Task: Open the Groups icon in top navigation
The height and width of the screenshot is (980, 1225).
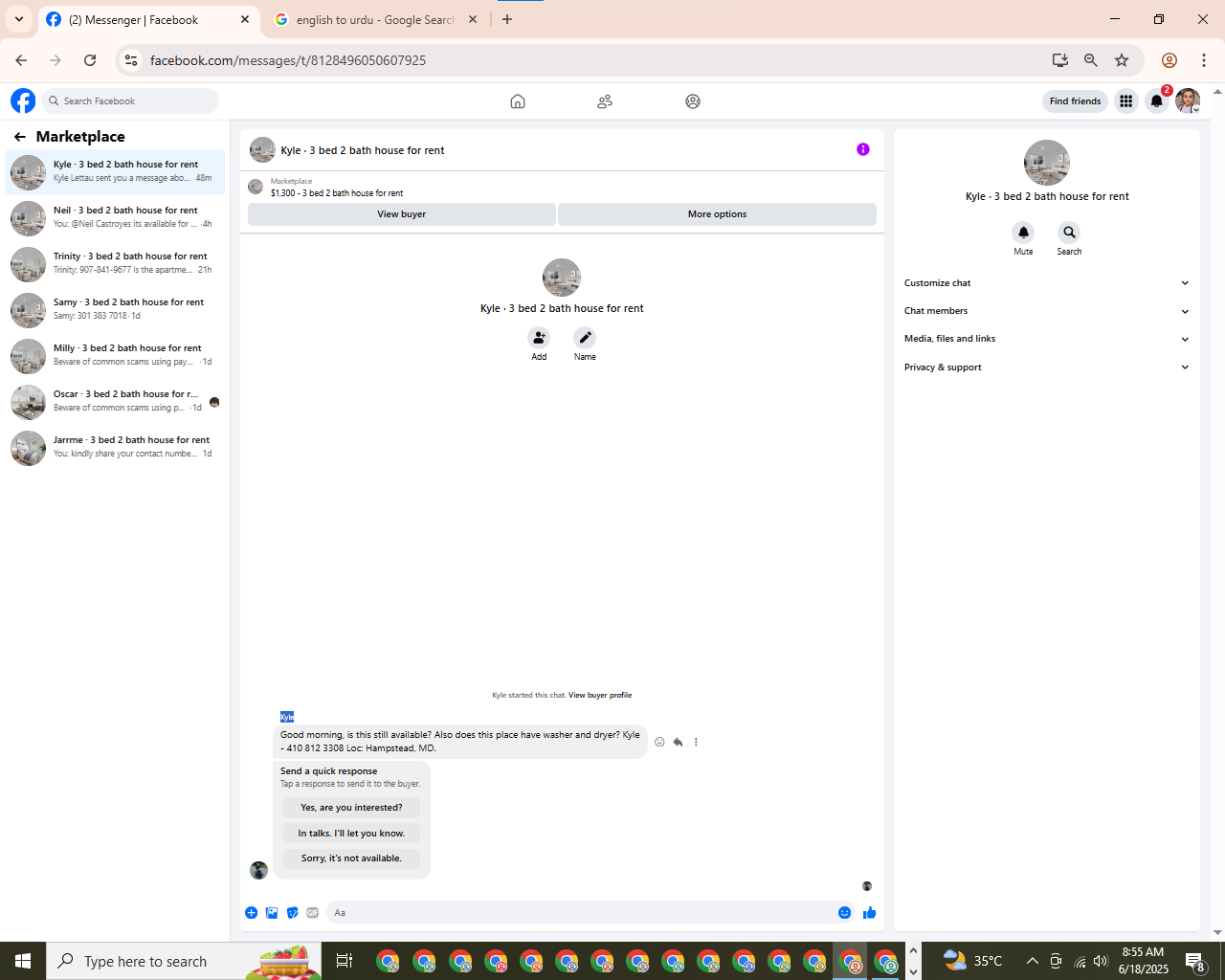Action: tap(693, 101)
